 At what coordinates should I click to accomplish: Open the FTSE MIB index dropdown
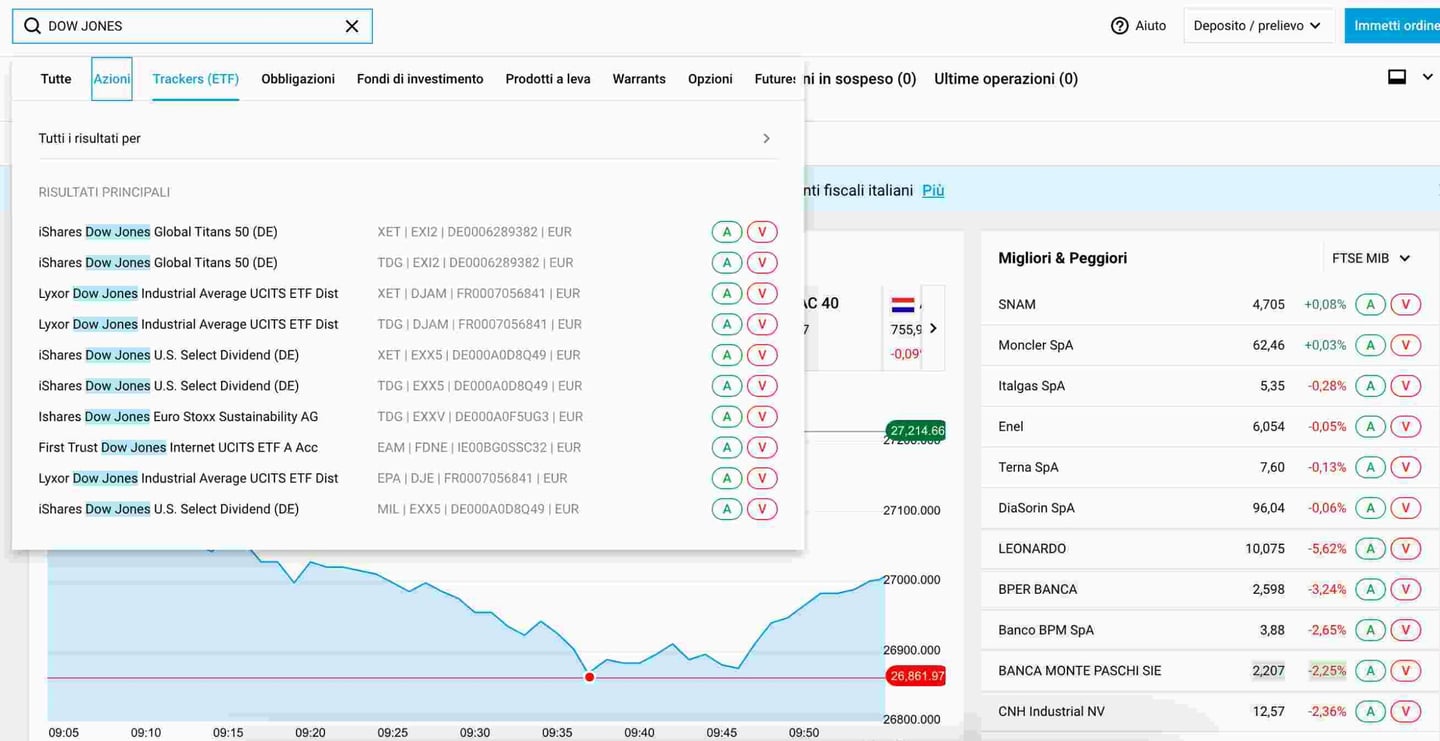click(x=1370, y=257)
